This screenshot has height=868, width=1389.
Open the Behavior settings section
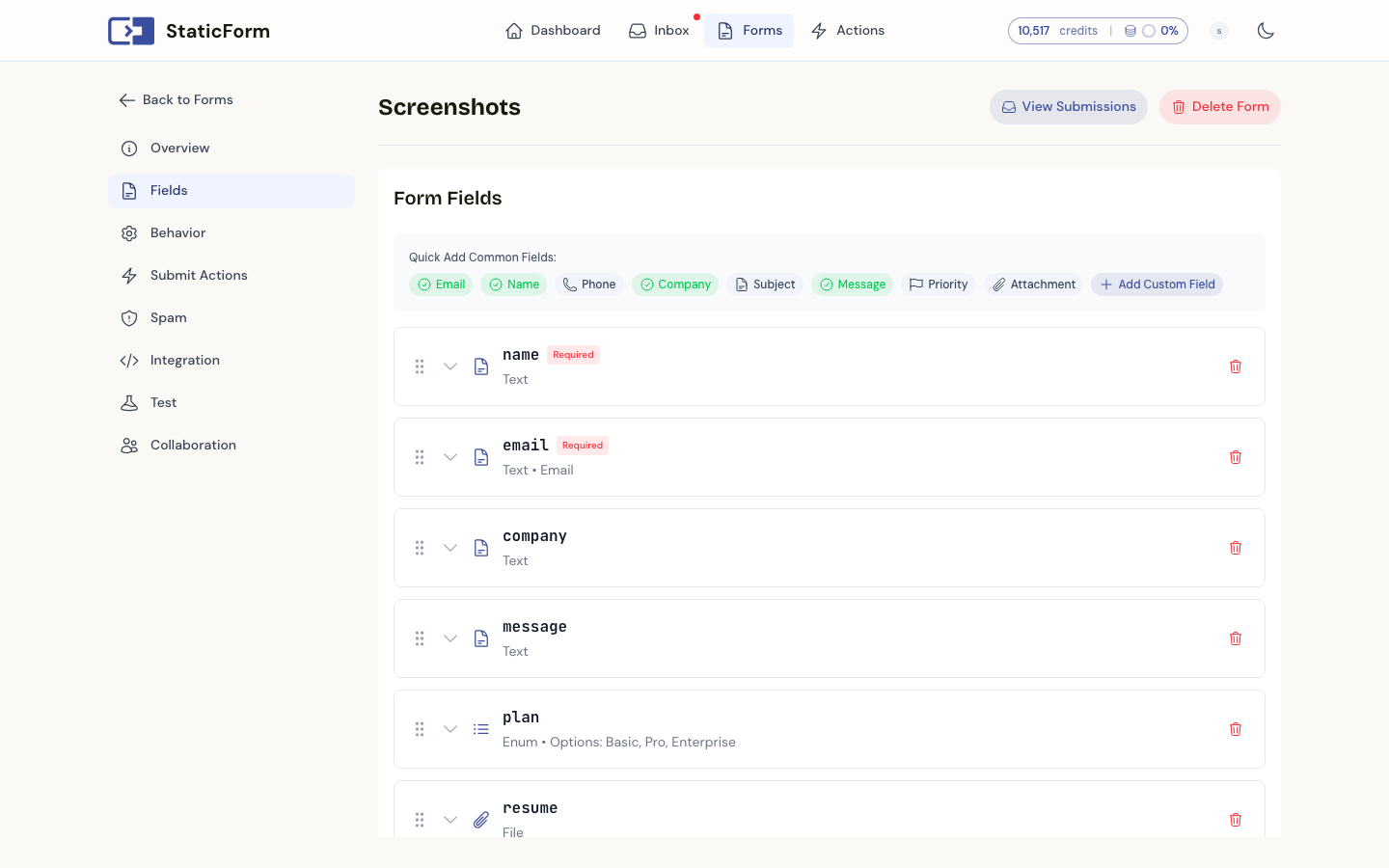tap(231, 233)
